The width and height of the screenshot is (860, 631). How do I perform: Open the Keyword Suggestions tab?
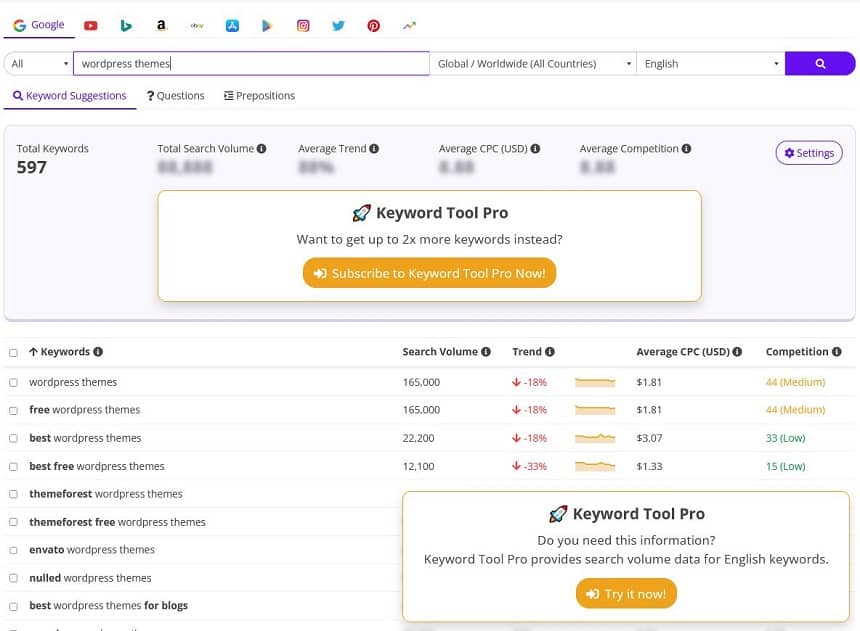pos(70,96)
